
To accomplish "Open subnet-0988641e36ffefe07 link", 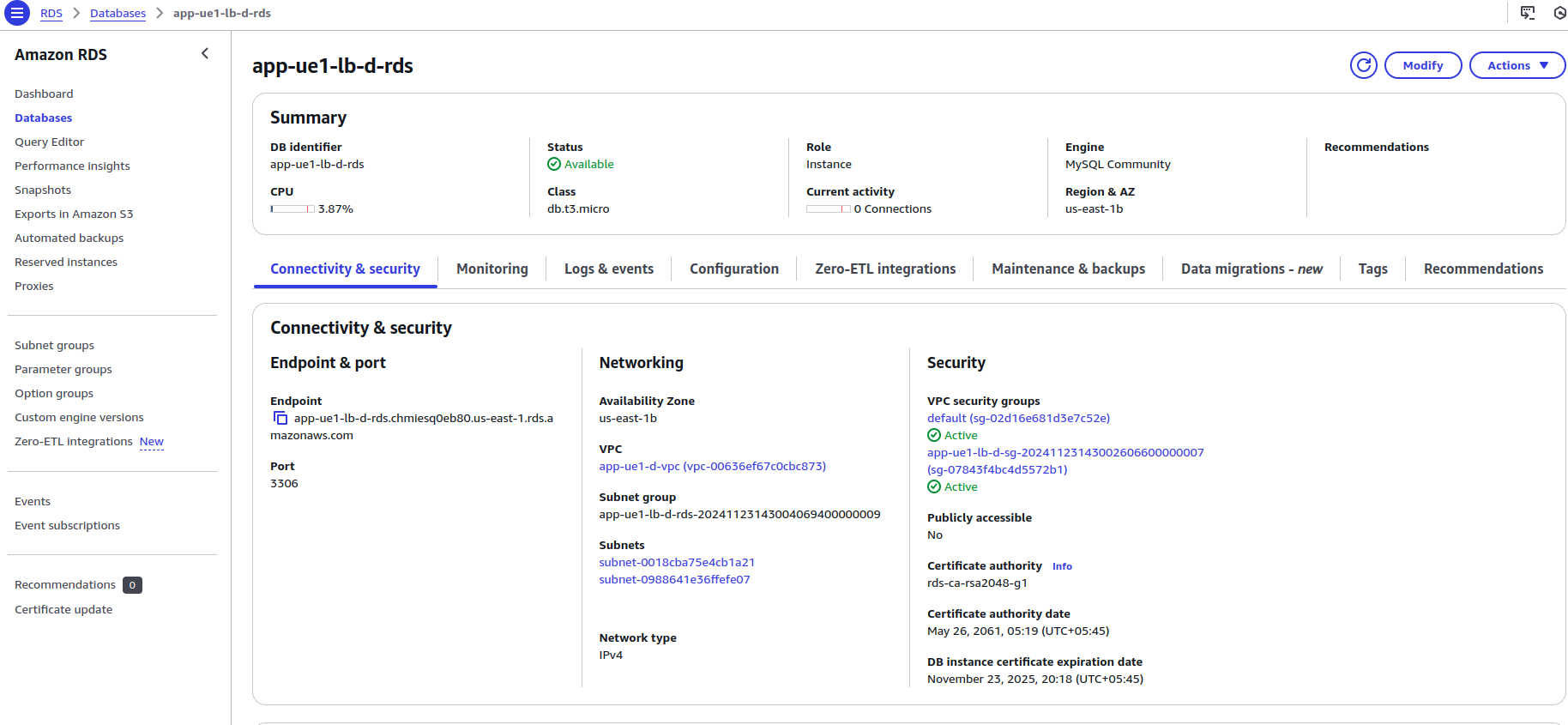I will point(674,579).
